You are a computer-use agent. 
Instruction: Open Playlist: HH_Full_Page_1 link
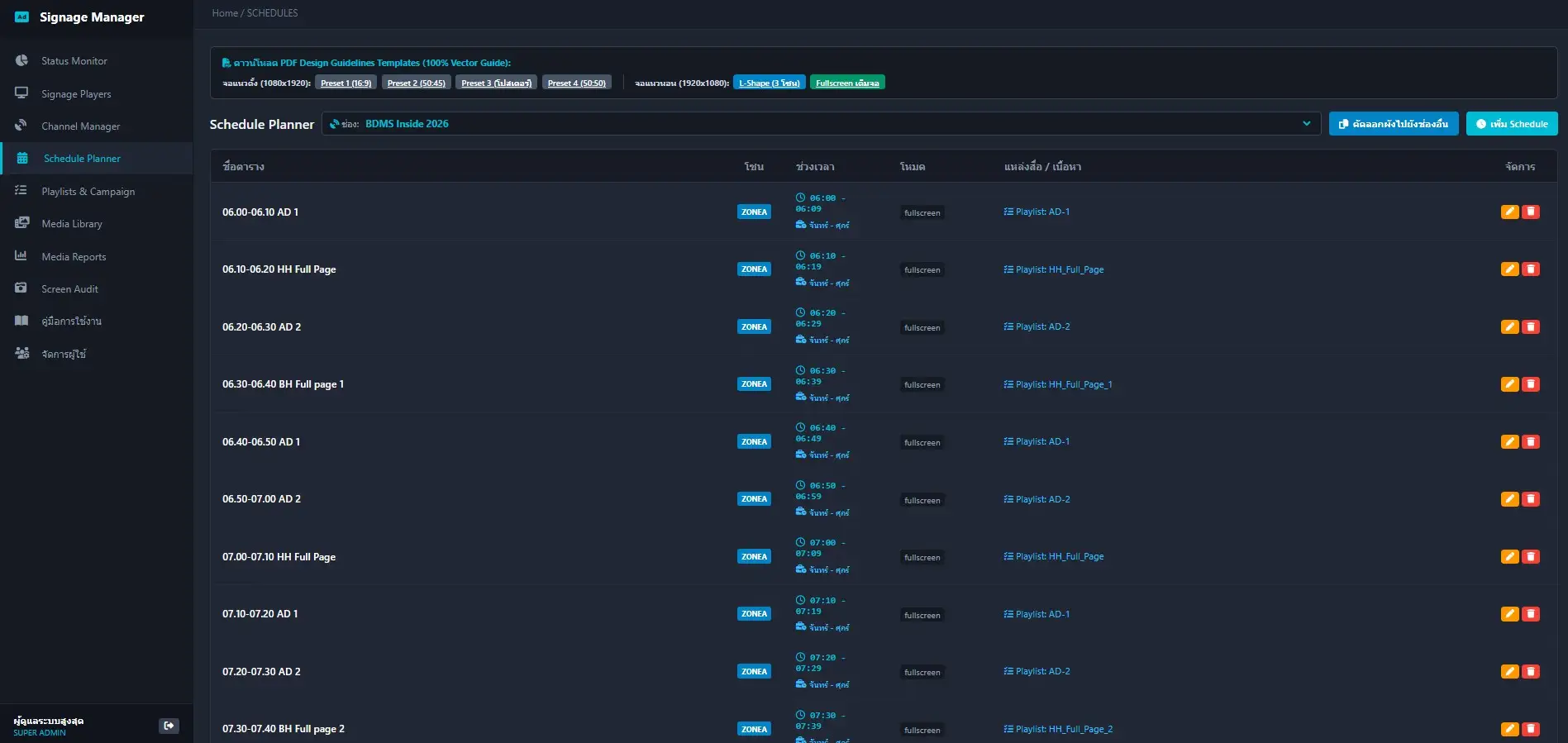(x=1058, y=384)
